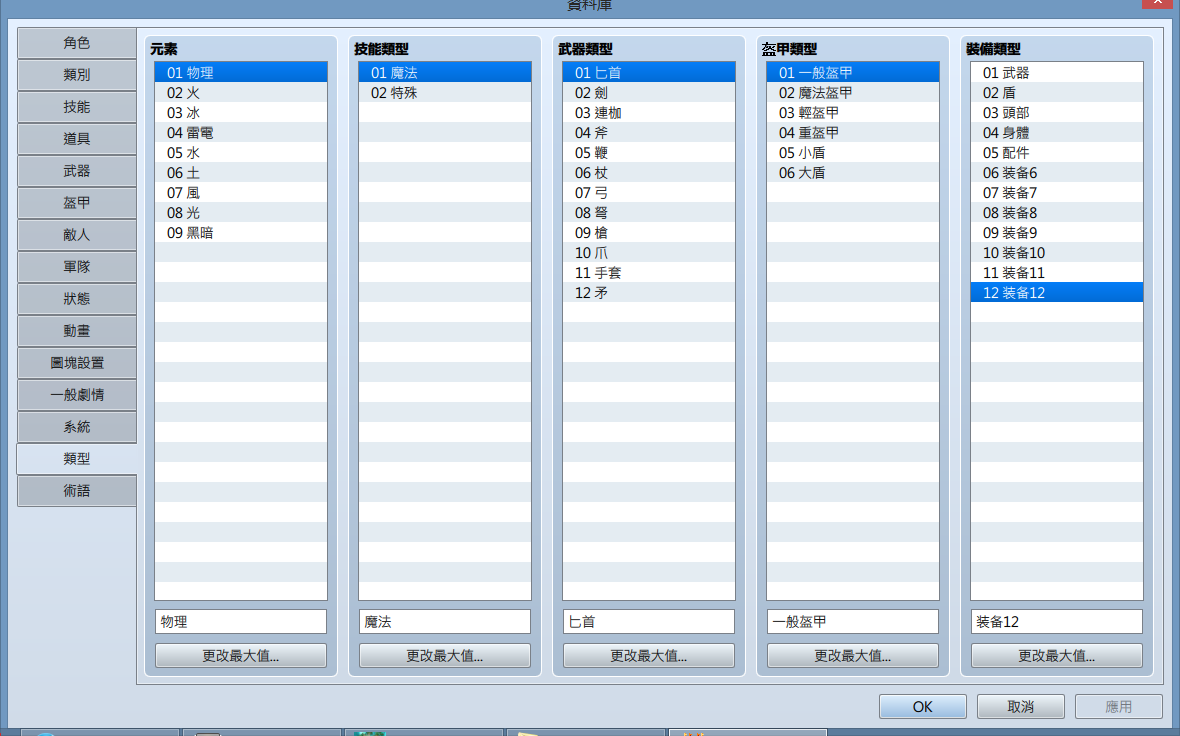Click the name field containing 魔法

[x=445, y=622]
